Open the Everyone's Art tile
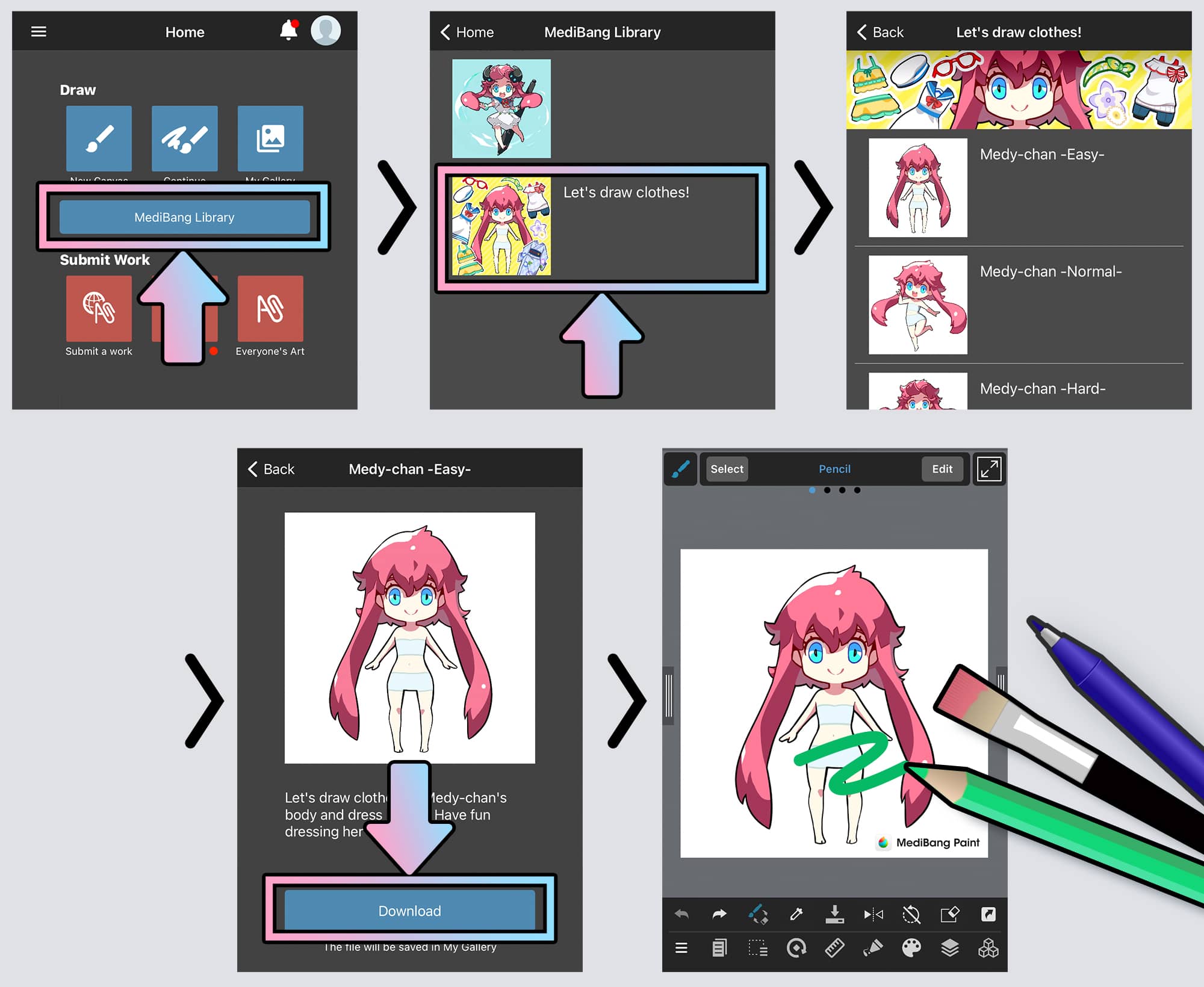Image resolution: width=1204 pixels, height=987 pixels. (x=270, y=308)
